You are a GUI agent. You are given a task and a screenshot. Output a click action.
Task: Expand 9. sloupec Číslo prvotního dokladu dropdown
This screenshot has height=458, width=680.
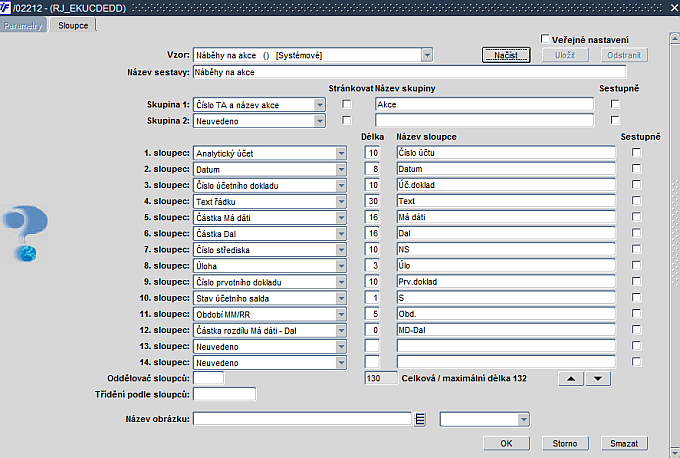pos(341,282)
